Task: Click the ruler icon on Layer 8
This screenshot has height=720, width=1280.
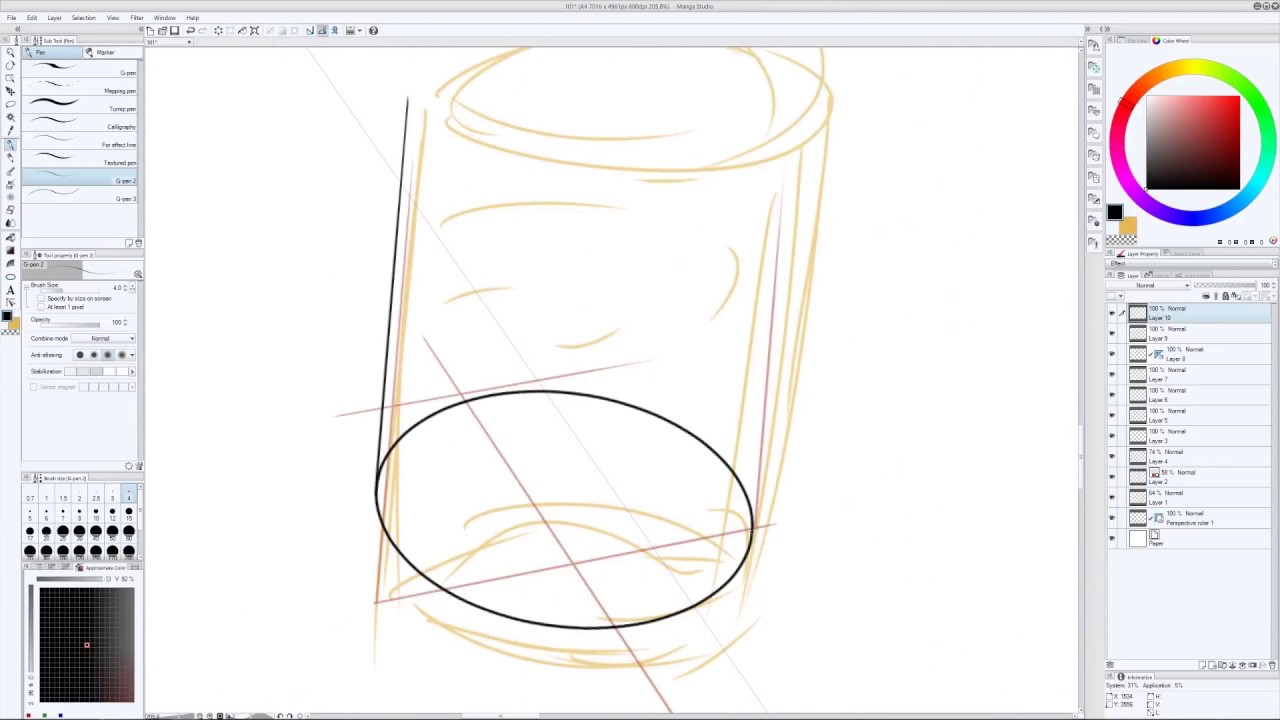Action: click(x=1159, y=355)
